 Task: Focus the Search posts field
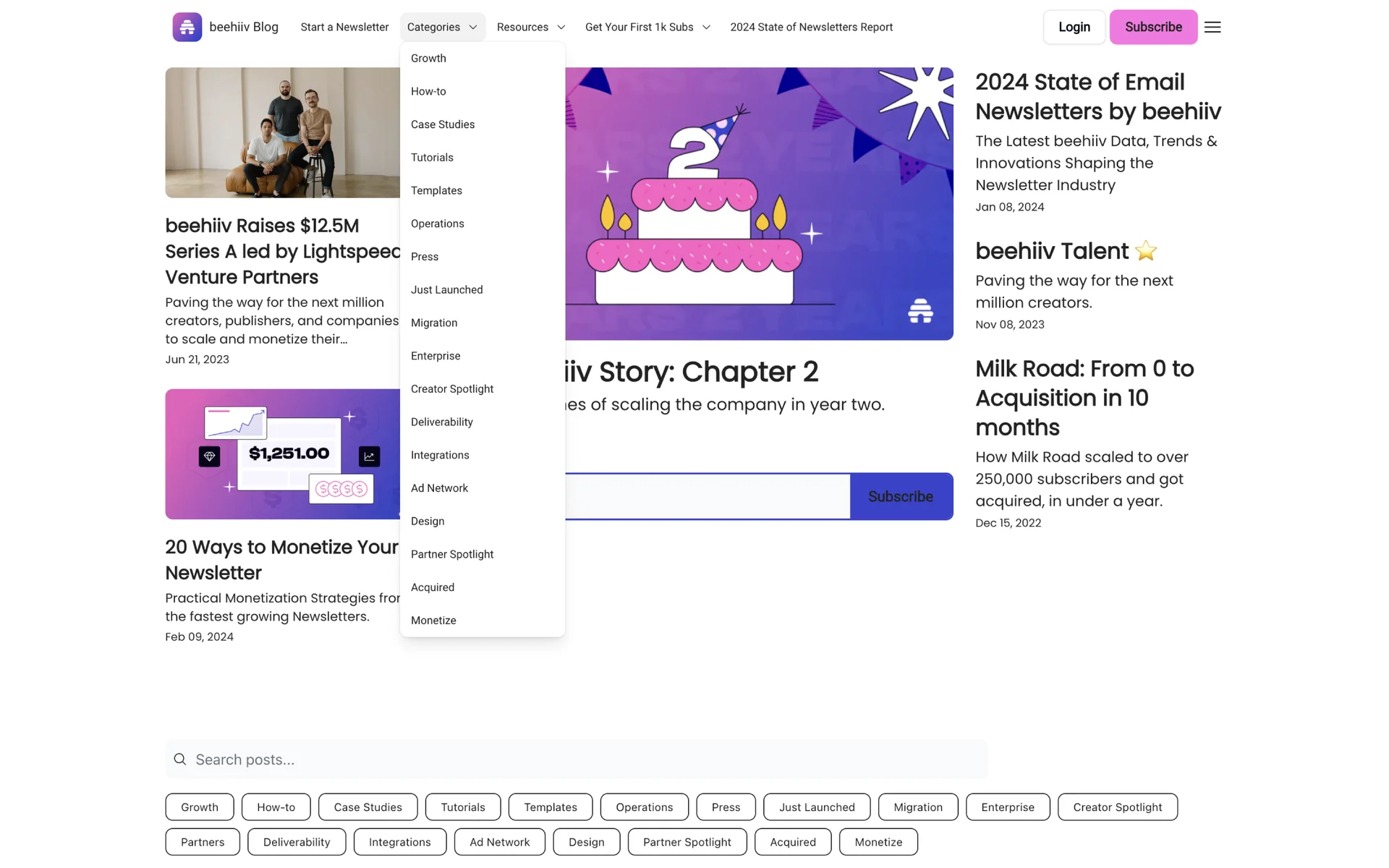click(x=579, y=759)
